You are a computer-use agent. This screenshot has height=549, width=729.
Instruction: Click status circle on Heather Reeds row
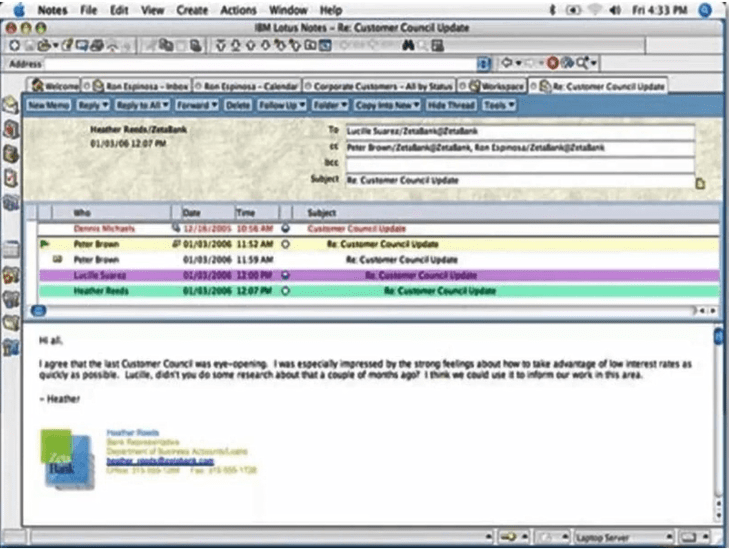(286, 291)
